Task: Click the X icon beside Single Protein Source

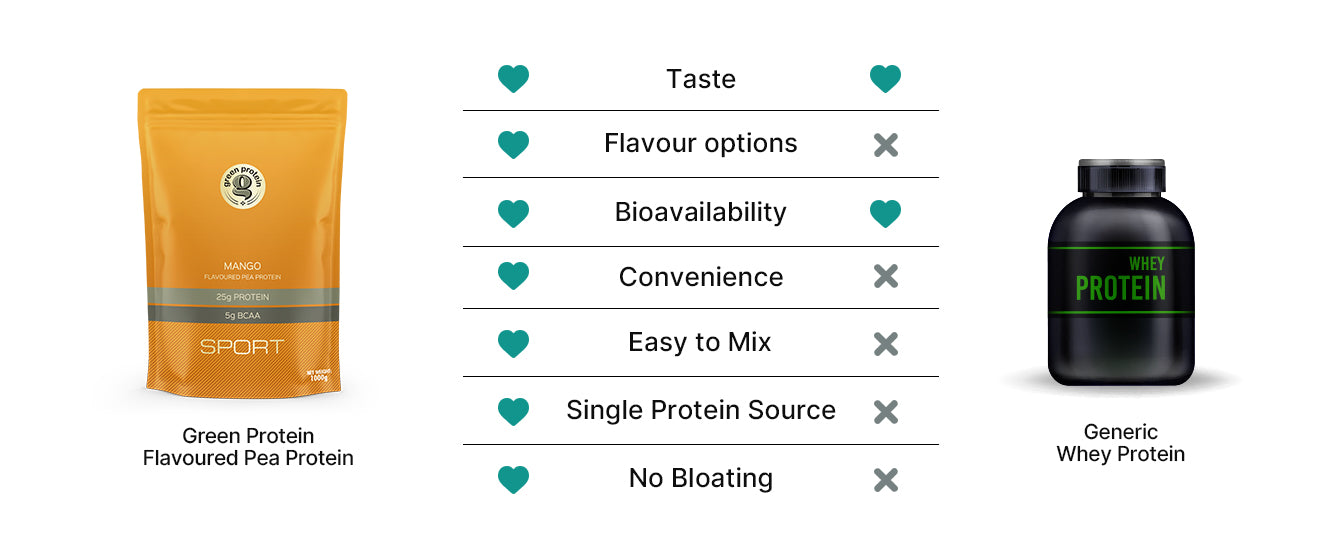Action: click(x=885, y=411)
